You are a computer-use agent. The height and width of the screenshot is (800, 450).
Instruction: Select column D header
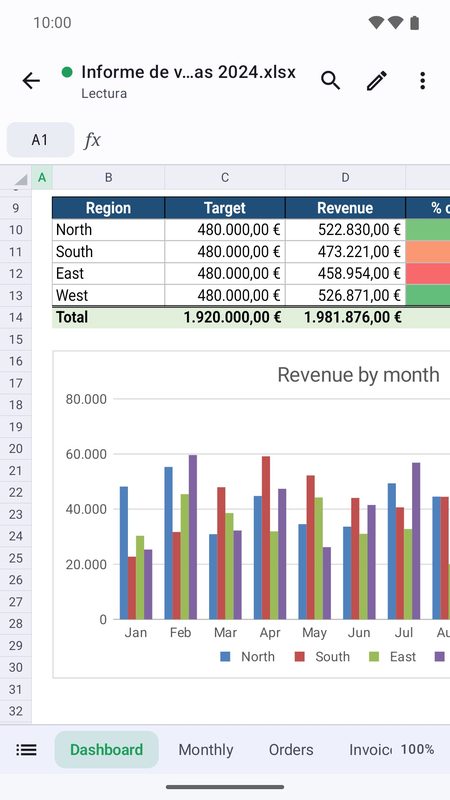tap(345, 178)
